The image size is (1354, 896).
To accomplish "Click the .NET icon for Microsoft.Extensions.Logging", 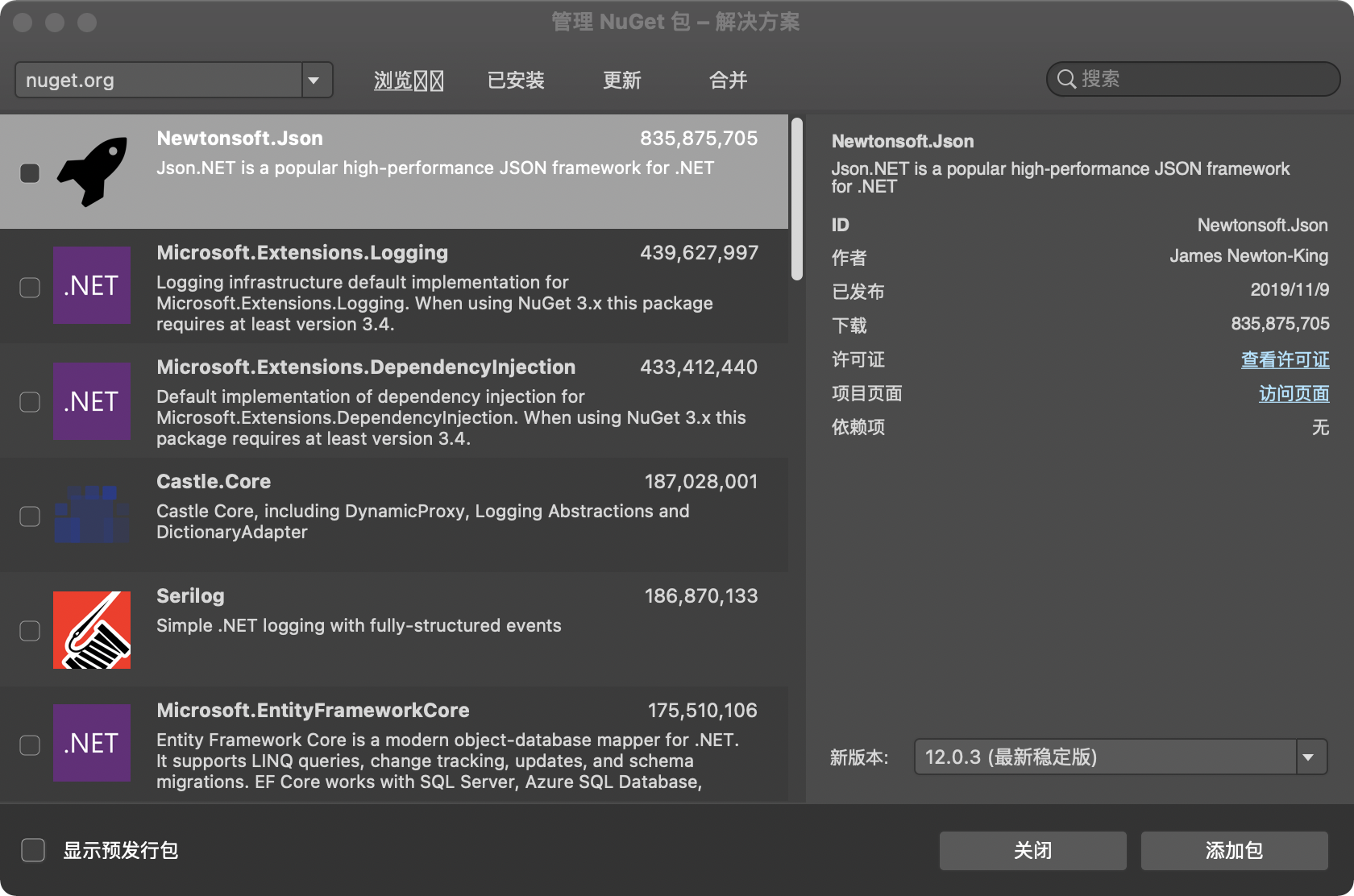I will coord(91,286).
